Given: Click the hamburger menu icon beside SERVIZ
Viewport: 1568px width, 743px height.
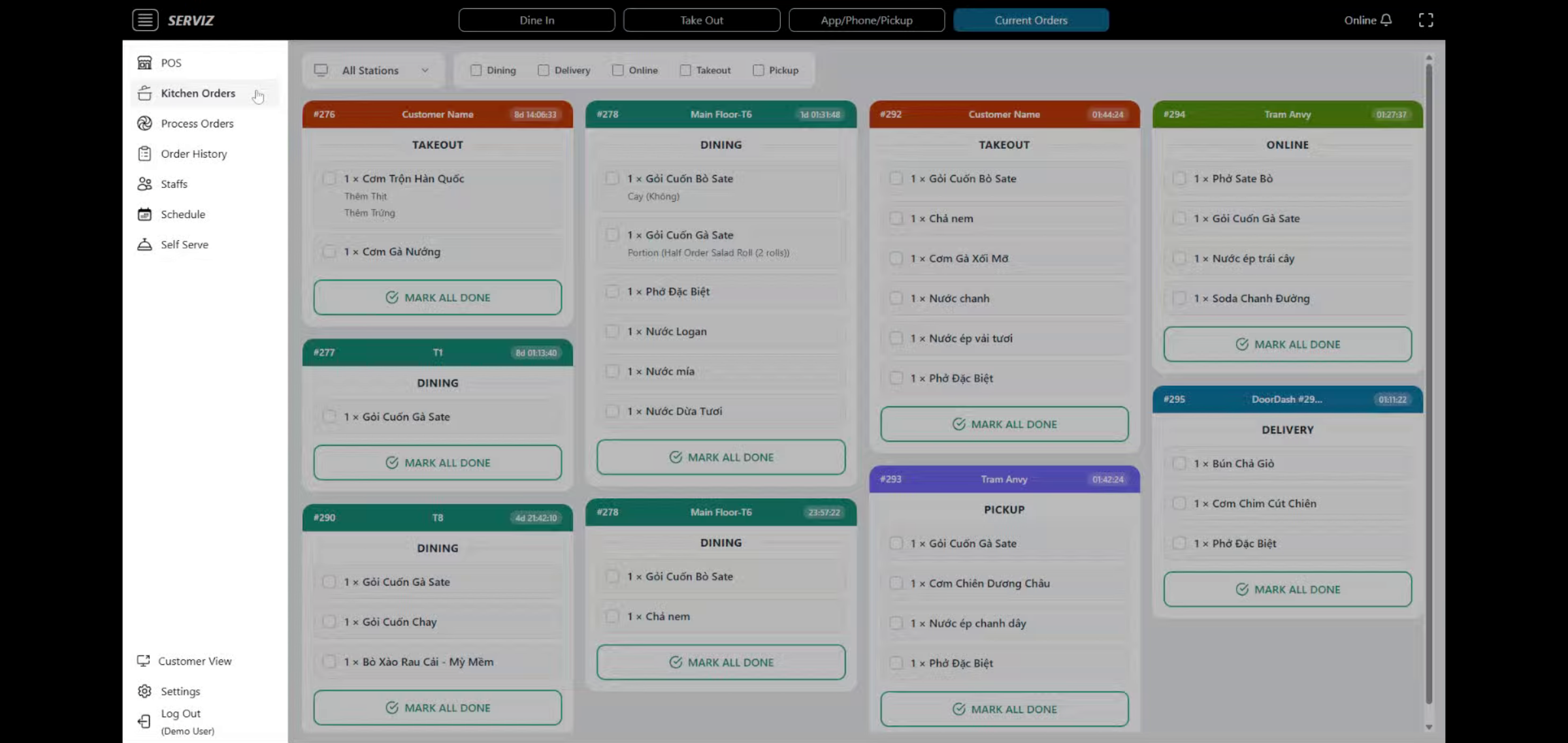Looking at the screenshot, I should [x=144, y=20].
